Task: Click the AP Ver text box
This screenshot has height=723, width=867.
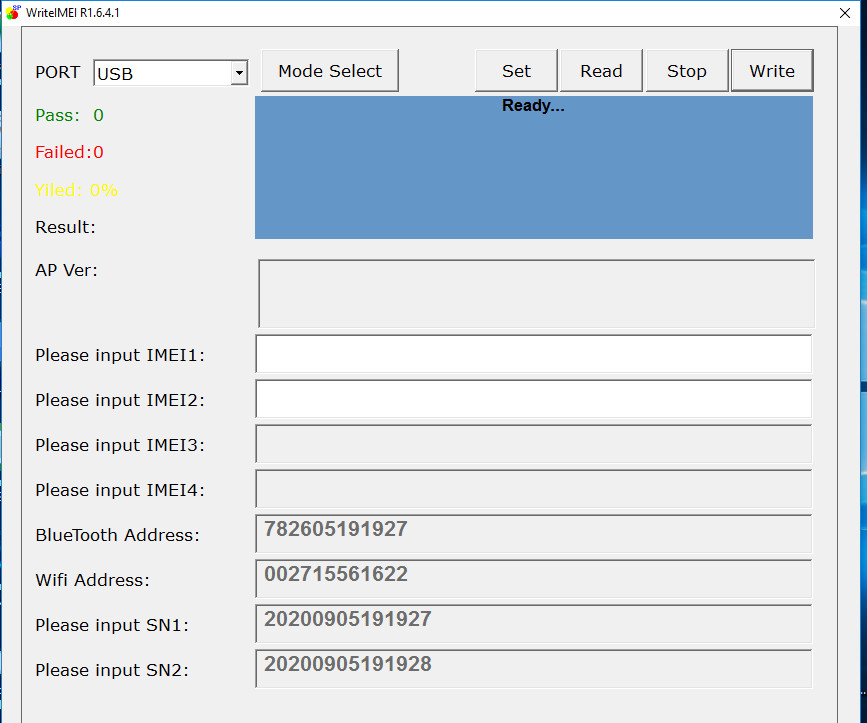Action: pos(536,294)
